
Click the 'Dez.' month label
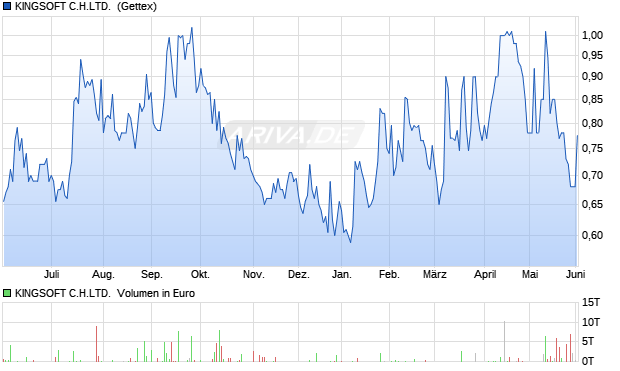(x=299, y=274)
